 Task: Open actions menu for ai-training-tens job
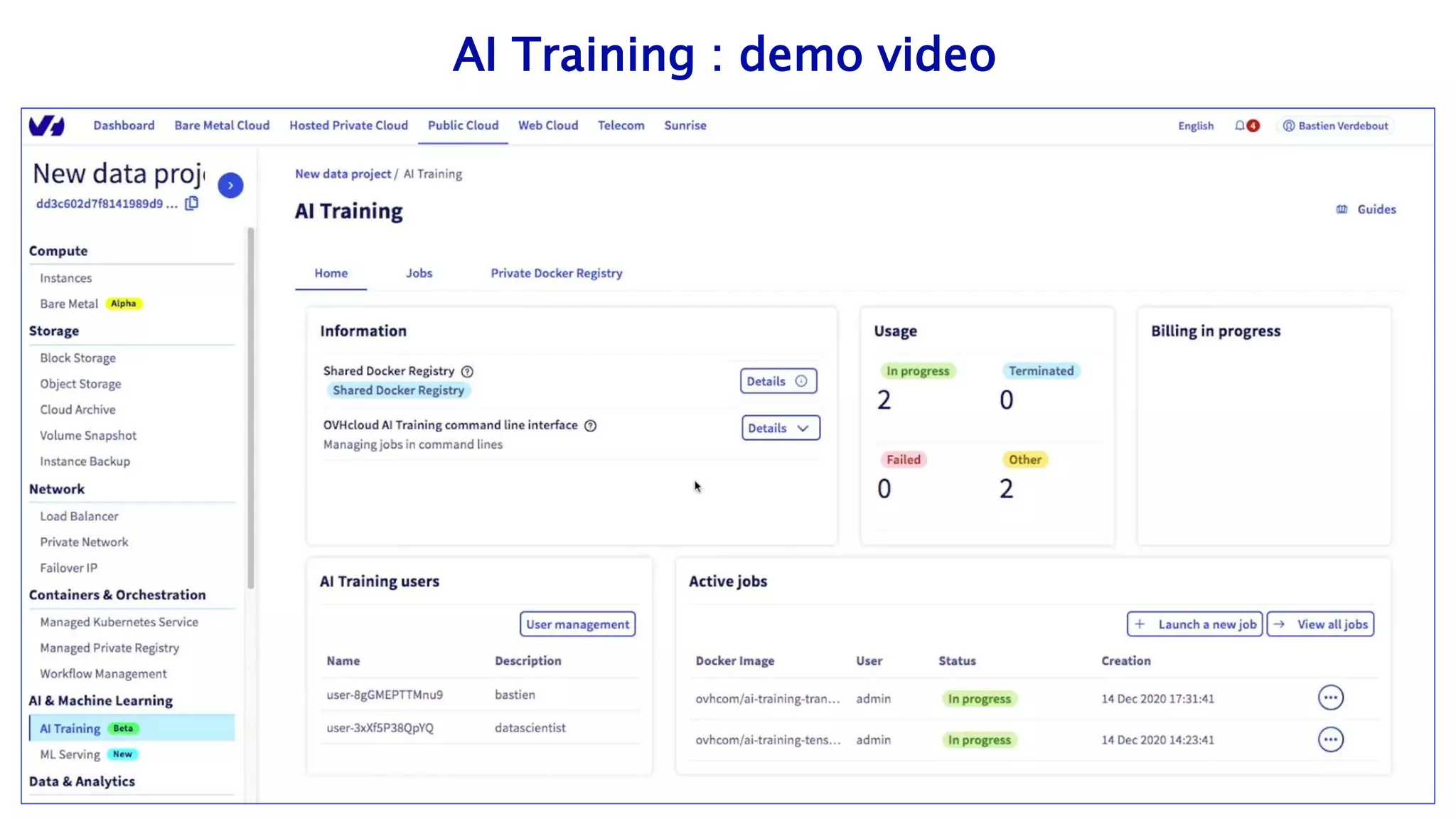pyautogui.click(x=1330, y=739)
